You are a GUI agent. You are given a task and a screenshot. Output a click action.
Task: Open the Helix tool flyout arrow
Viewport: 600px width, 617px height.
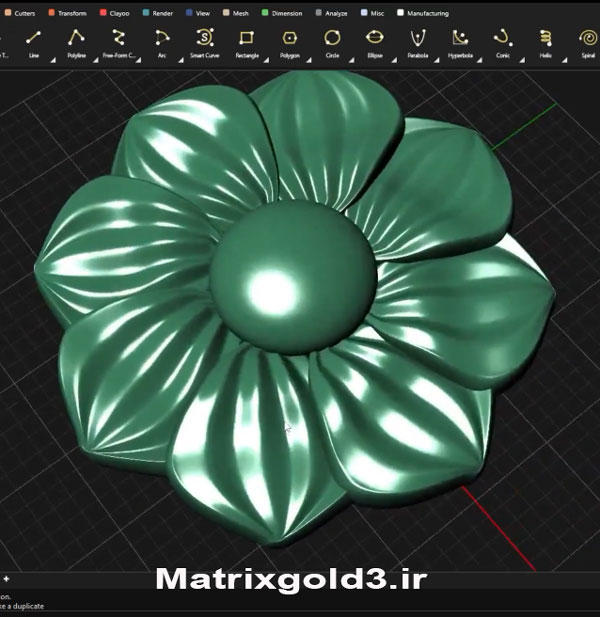pyautogui.click(x=565, y=60)
